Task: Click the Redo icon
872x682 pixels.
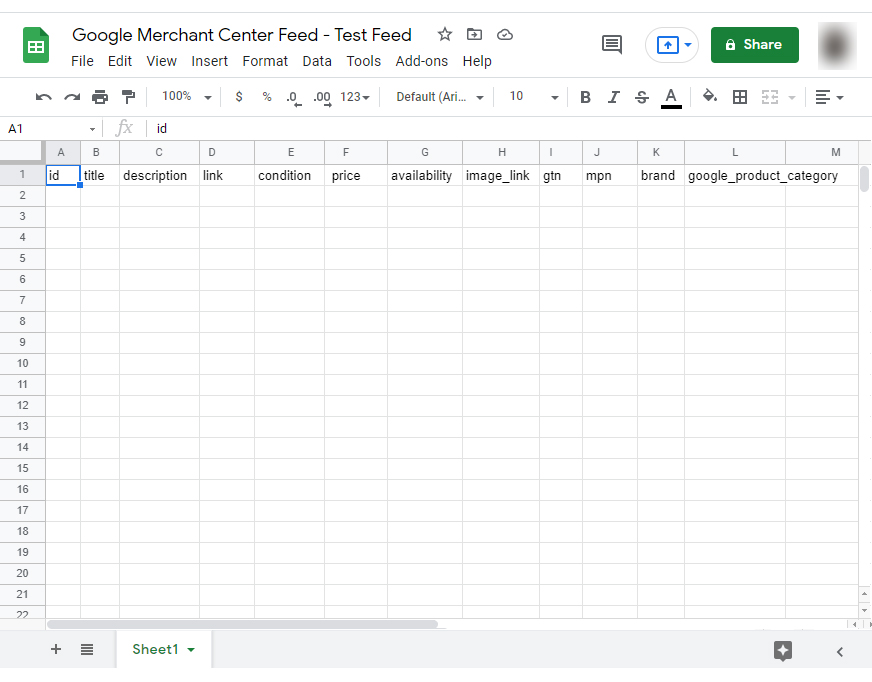Action: click(x=72, y=97)
